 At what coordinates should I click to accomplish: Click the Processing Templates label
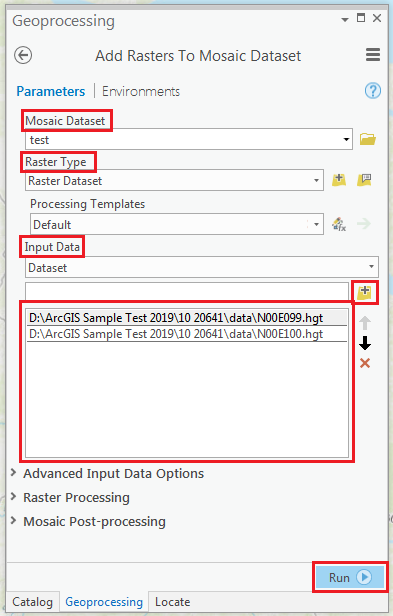click(88, 204)
